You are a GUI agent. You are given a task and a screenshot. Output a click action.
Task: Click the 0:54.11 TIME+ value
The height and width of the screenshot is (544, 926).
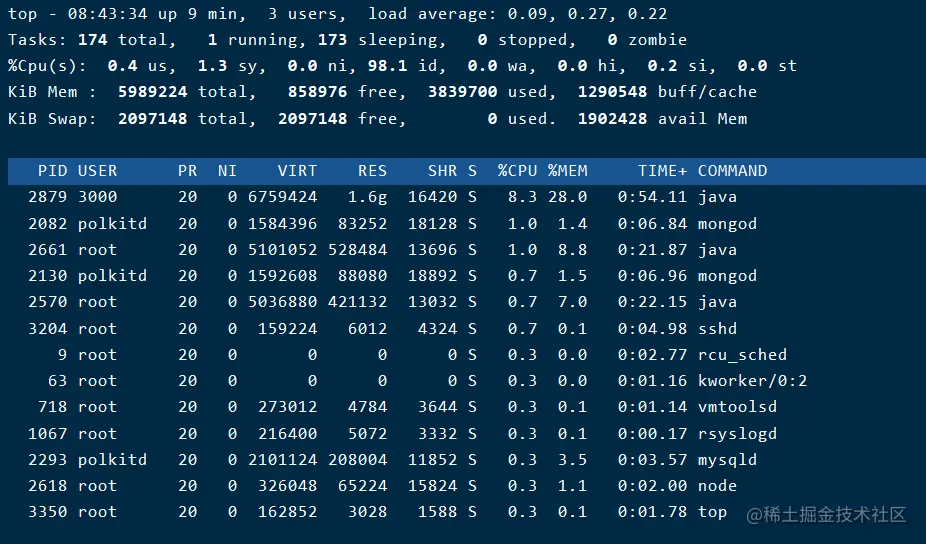click(x=653, y=197)
